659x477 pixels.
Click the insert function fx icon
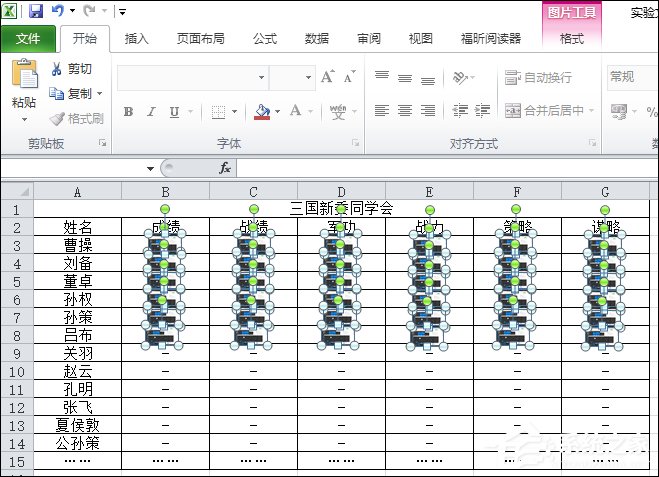[x=225, y=168]
